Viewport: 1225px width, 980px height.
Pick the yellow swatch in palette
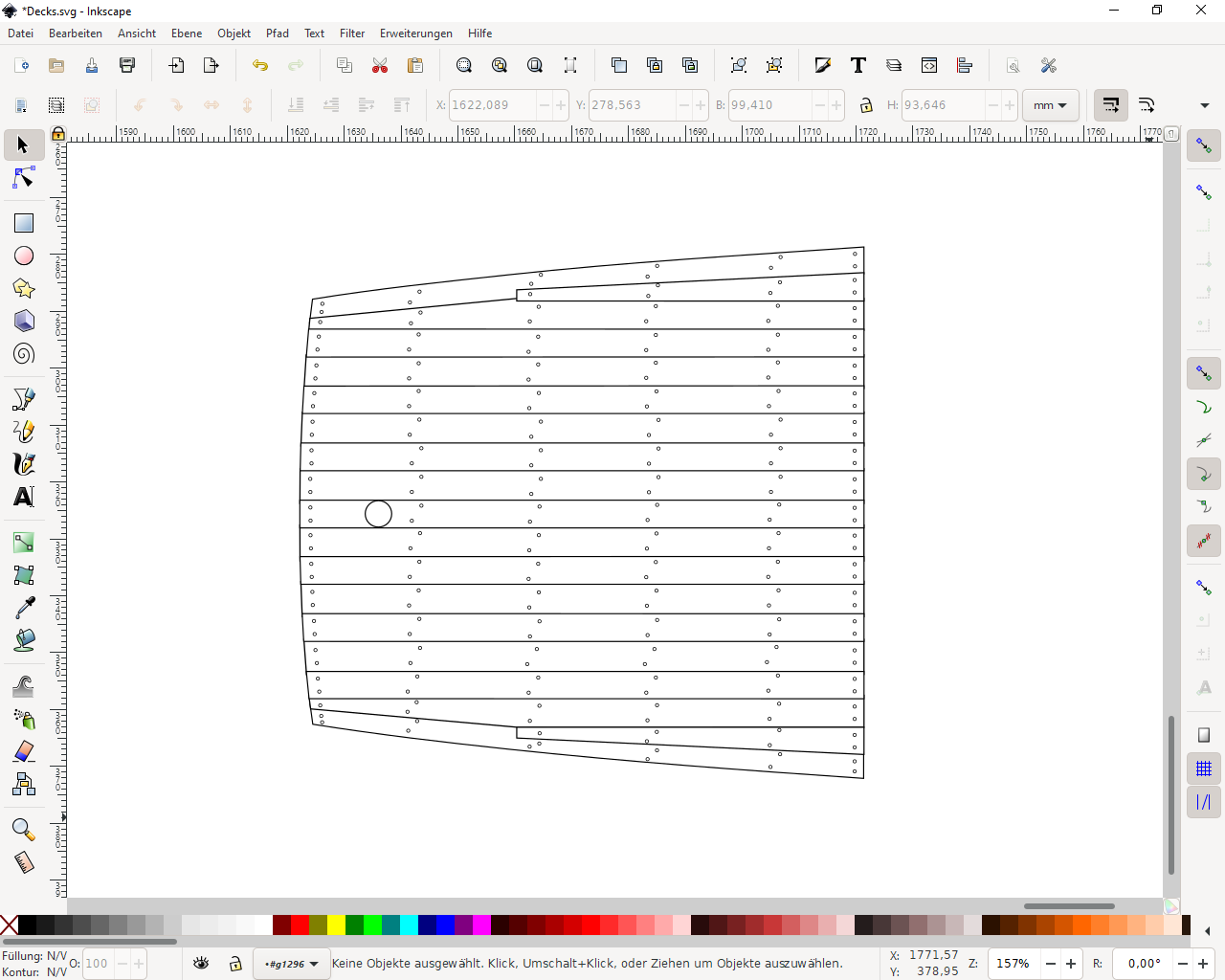pyautogui.click(x=336, y=924)
